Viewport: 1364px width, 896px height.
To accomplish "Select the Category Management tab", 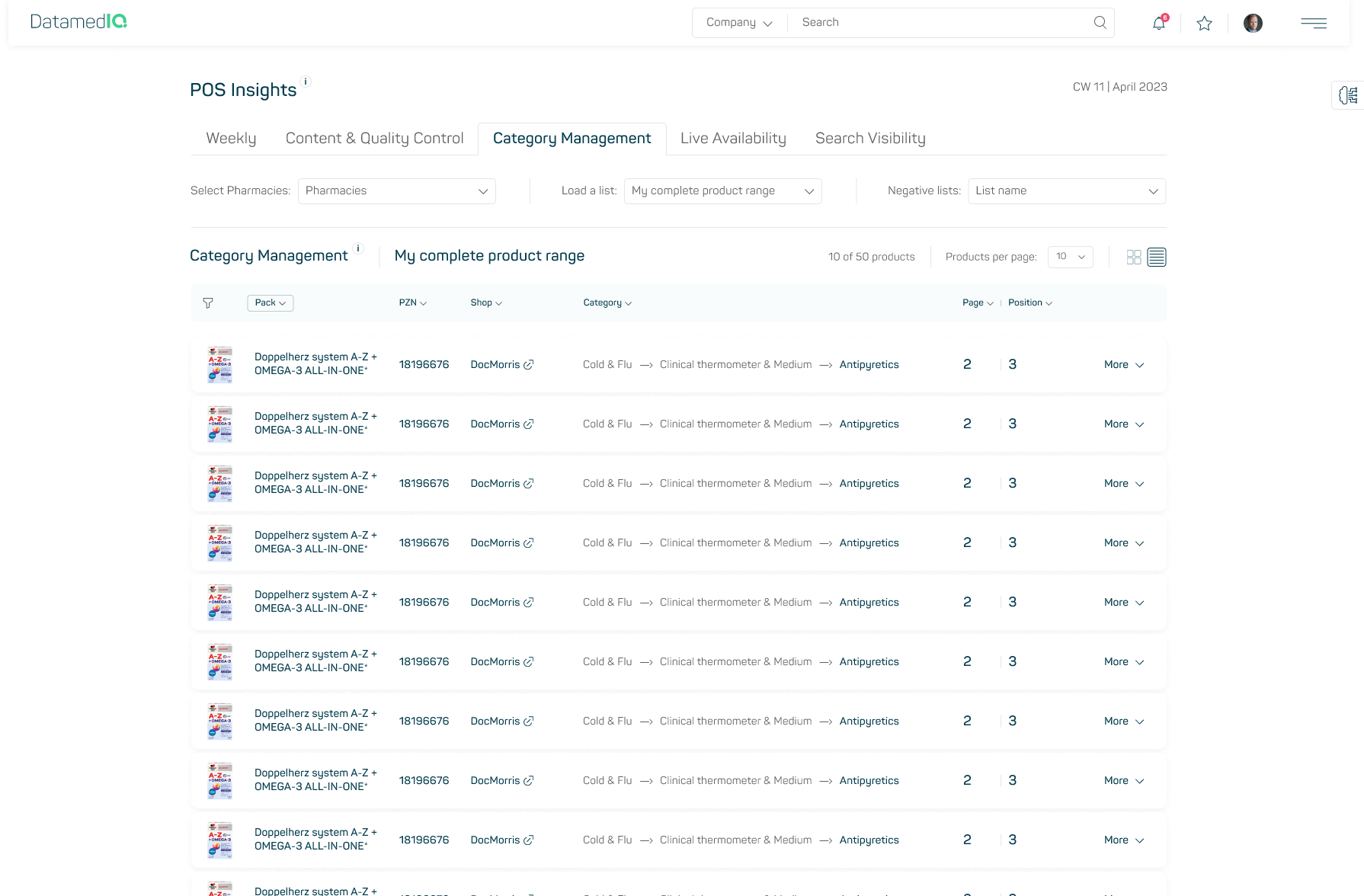I will [x=572, y=139].
